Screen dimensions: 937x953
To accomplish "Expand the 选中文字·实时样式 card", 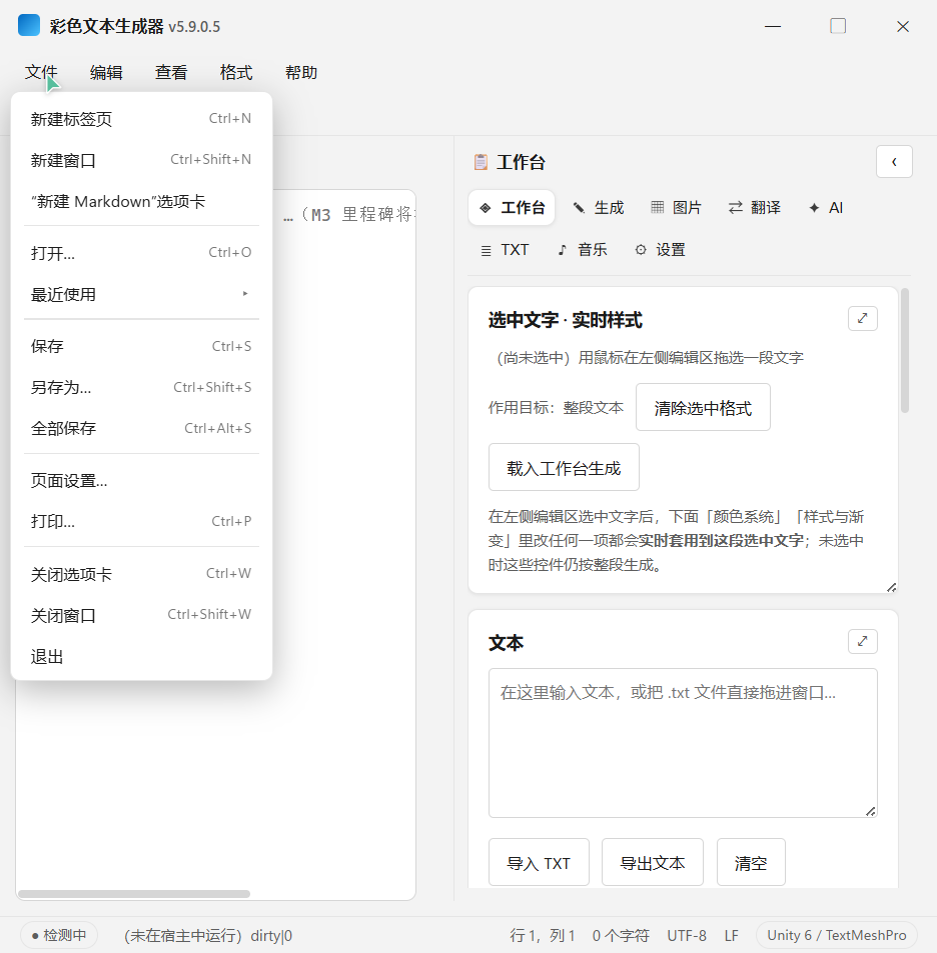I will (862, 318).
